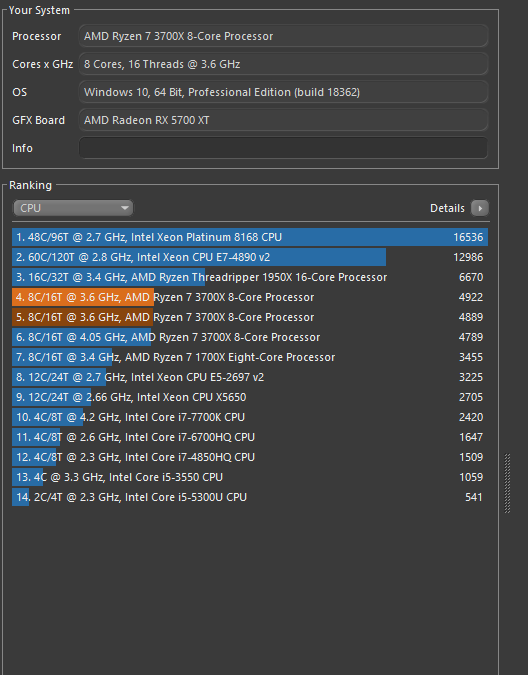This screenshot has width=528, height=675.
Task: Open the CPU ranking dropdown
Action: 73,208
